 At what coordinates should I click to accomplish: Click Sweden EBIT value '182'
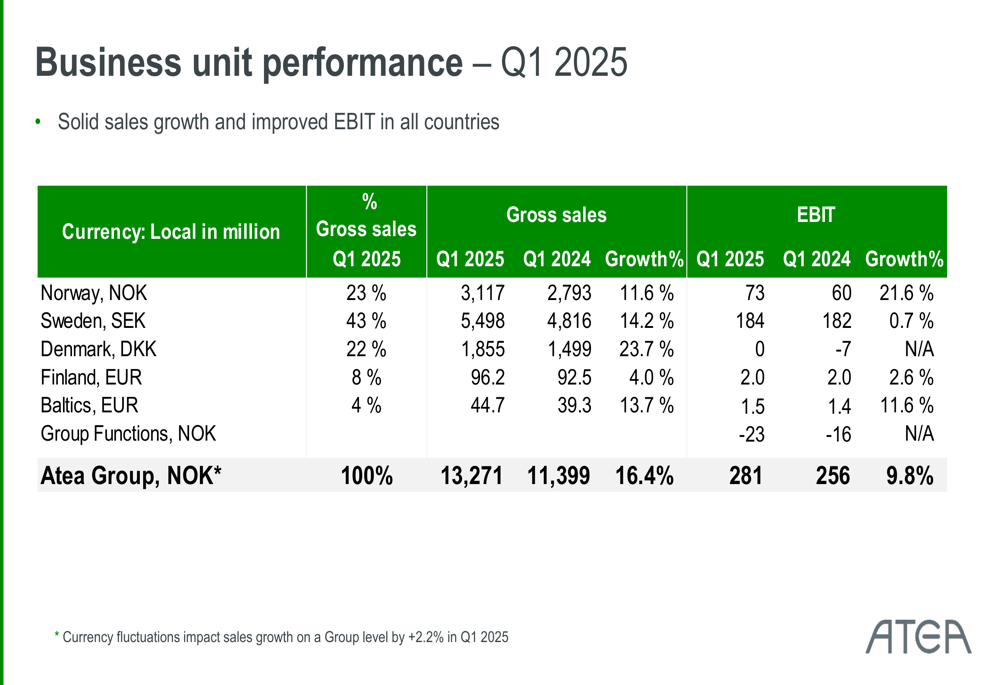pyautogui.click(x=837, y=321)
